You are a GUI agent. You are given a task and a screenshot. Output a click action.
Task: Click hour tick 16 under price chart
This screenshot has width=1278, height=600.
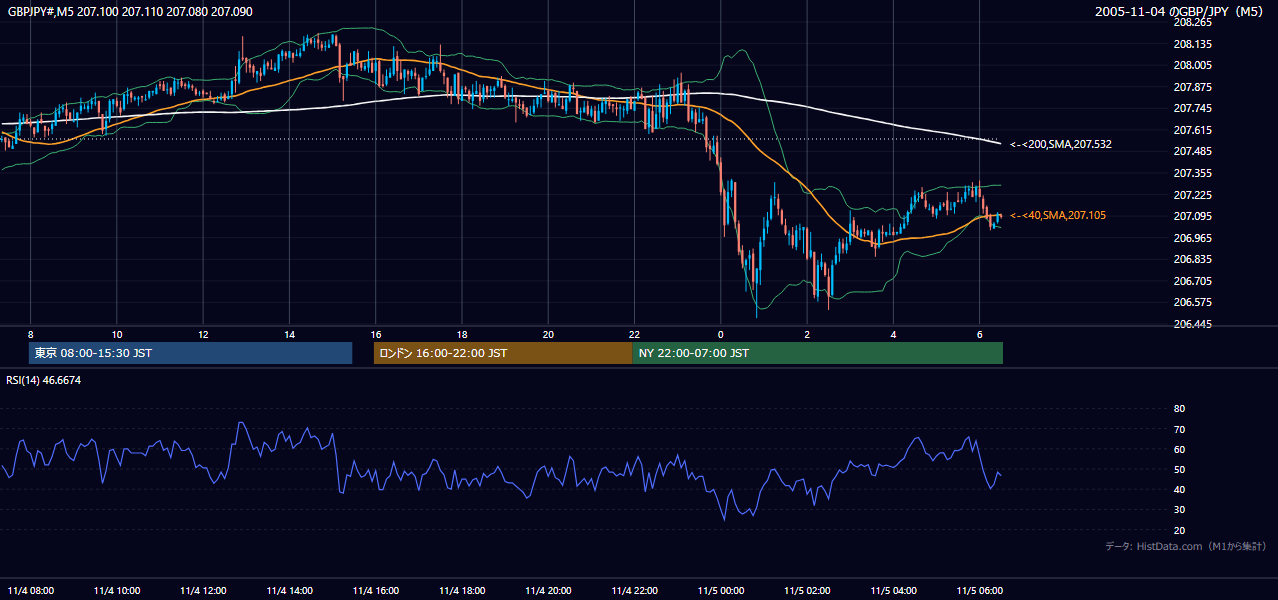[x=376, y=334]
